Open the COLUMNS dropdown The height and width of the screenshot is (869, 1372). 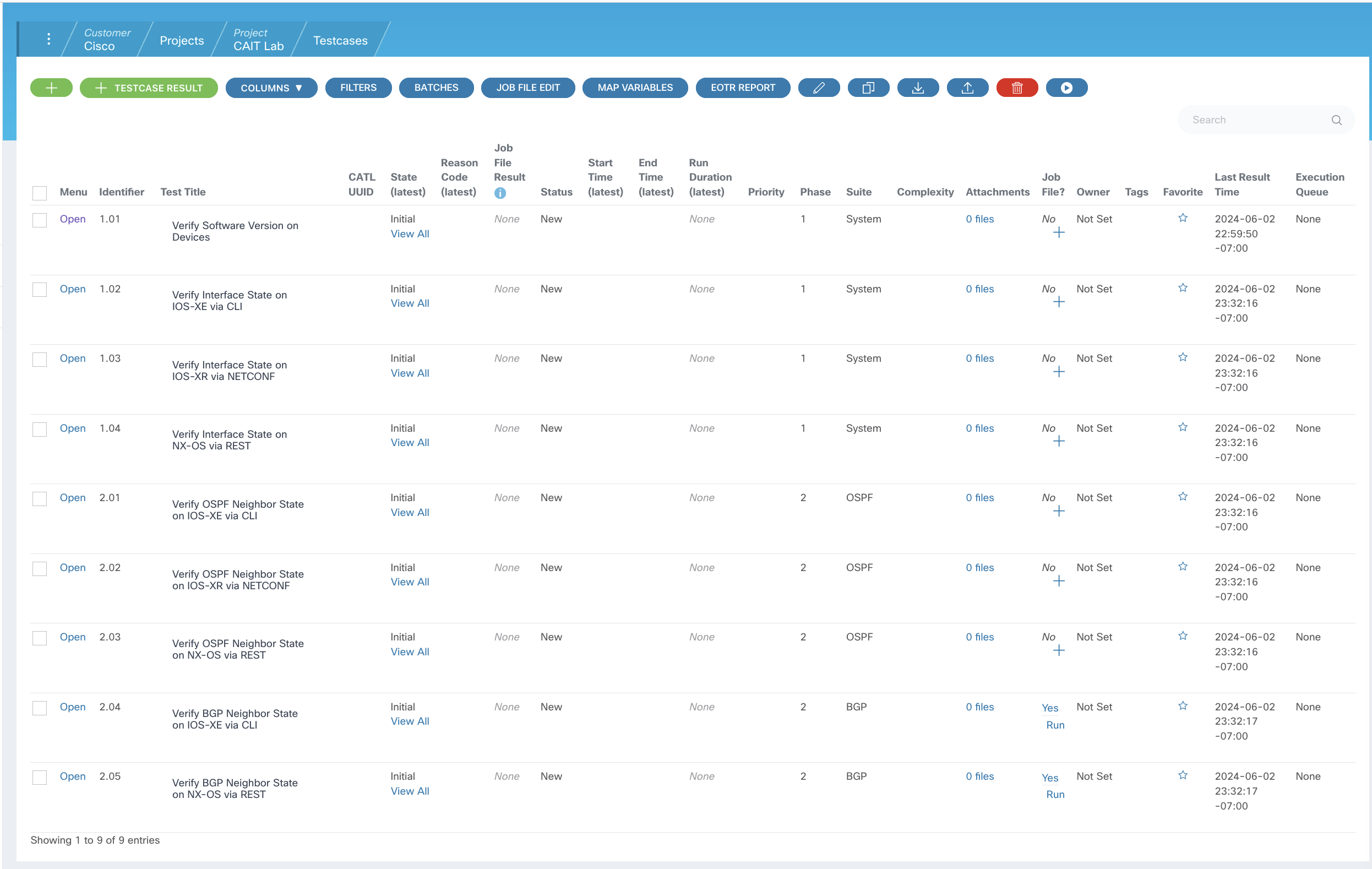271,88
